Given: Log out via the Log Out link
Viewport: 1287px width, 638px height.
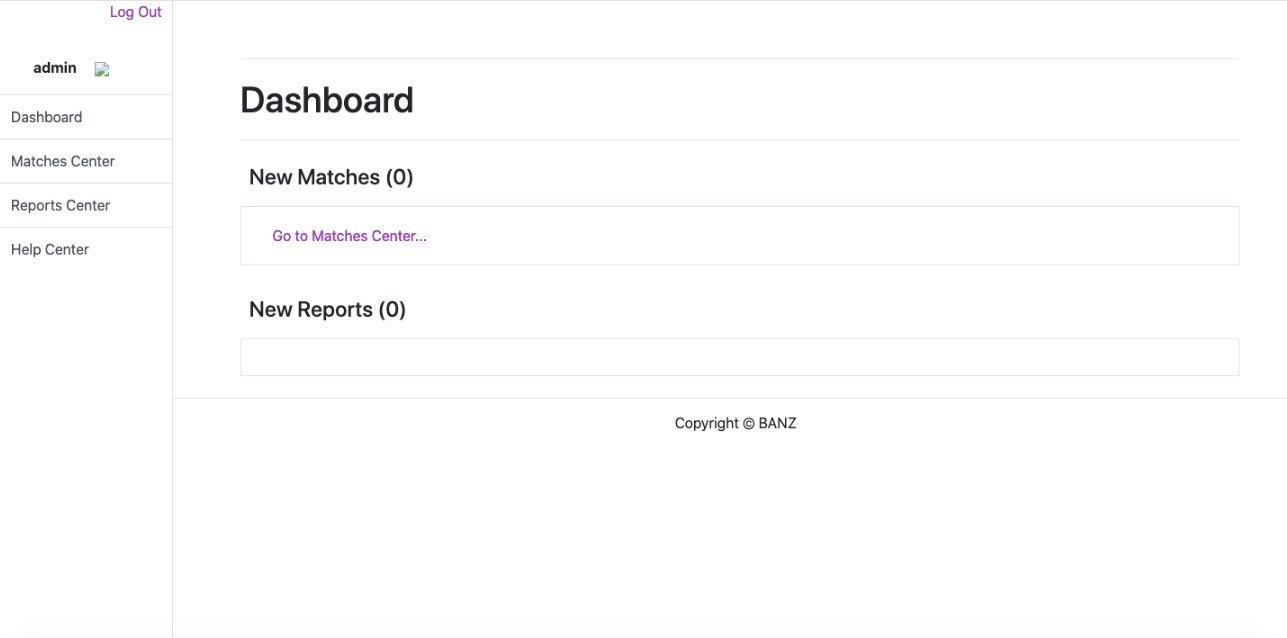Looking at the screenshot, I should (x=135, y=12).
